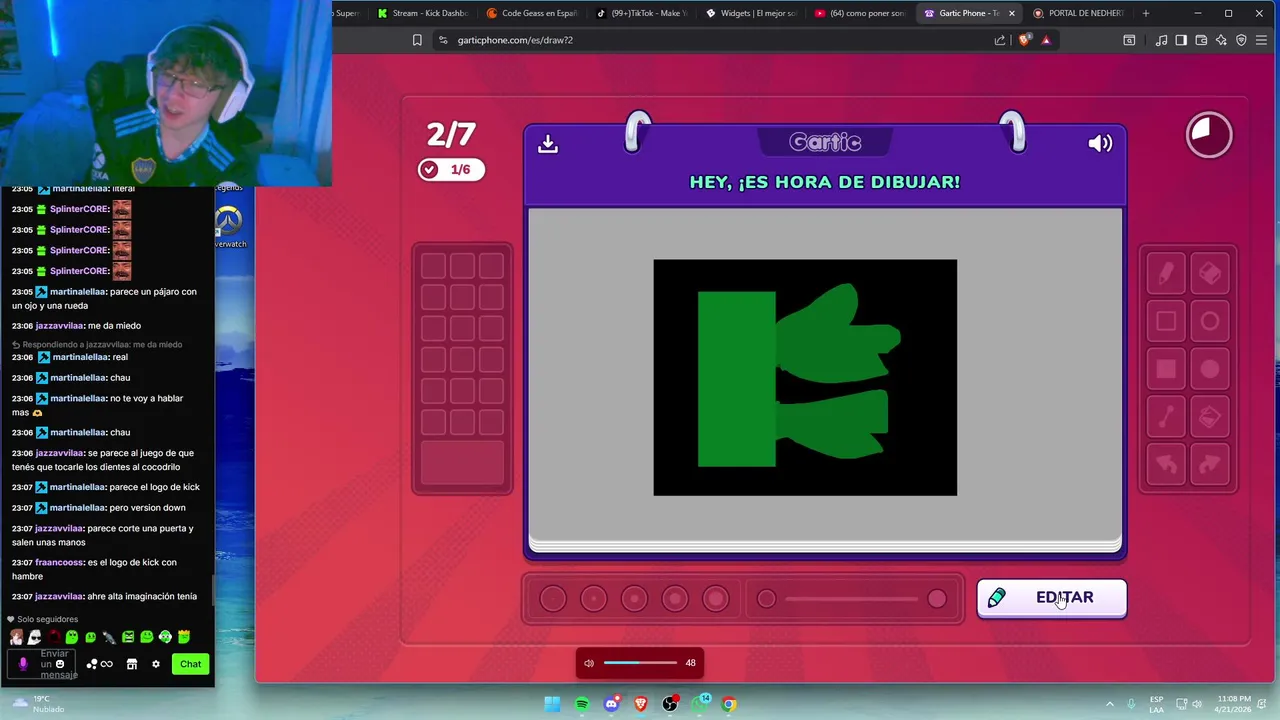Click the EDITAR button
The image size is (1280, 720).
[1052, 598]
